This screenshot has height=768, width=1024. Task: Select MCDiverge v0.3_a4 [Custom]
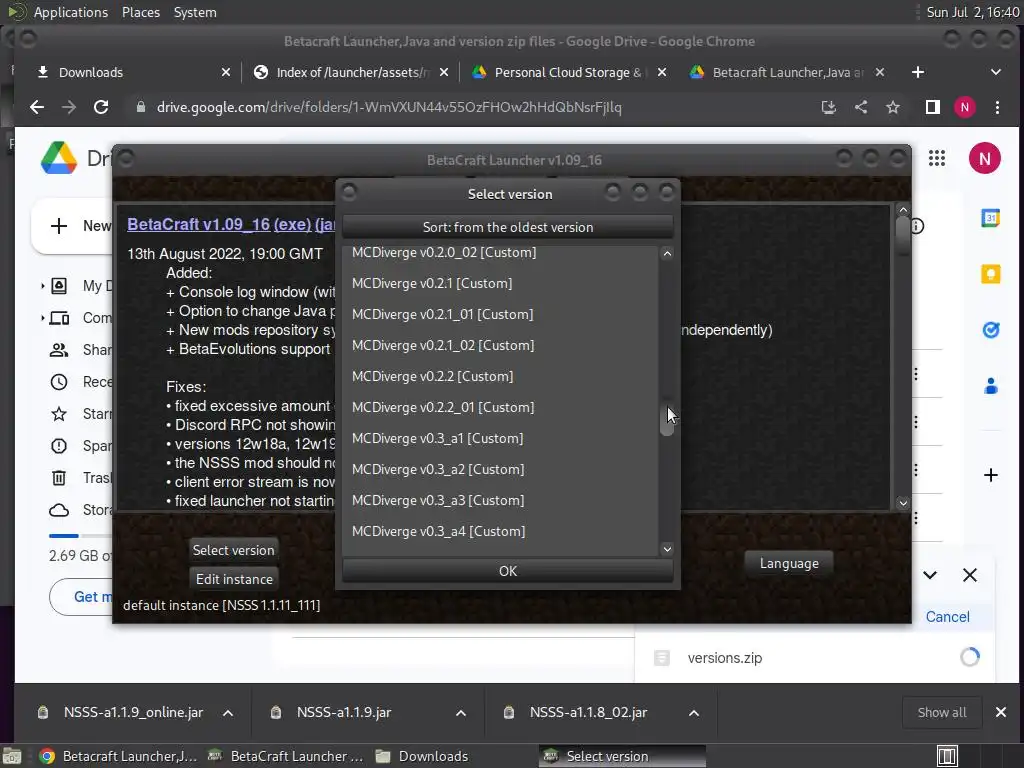click(x=501, y=532)
